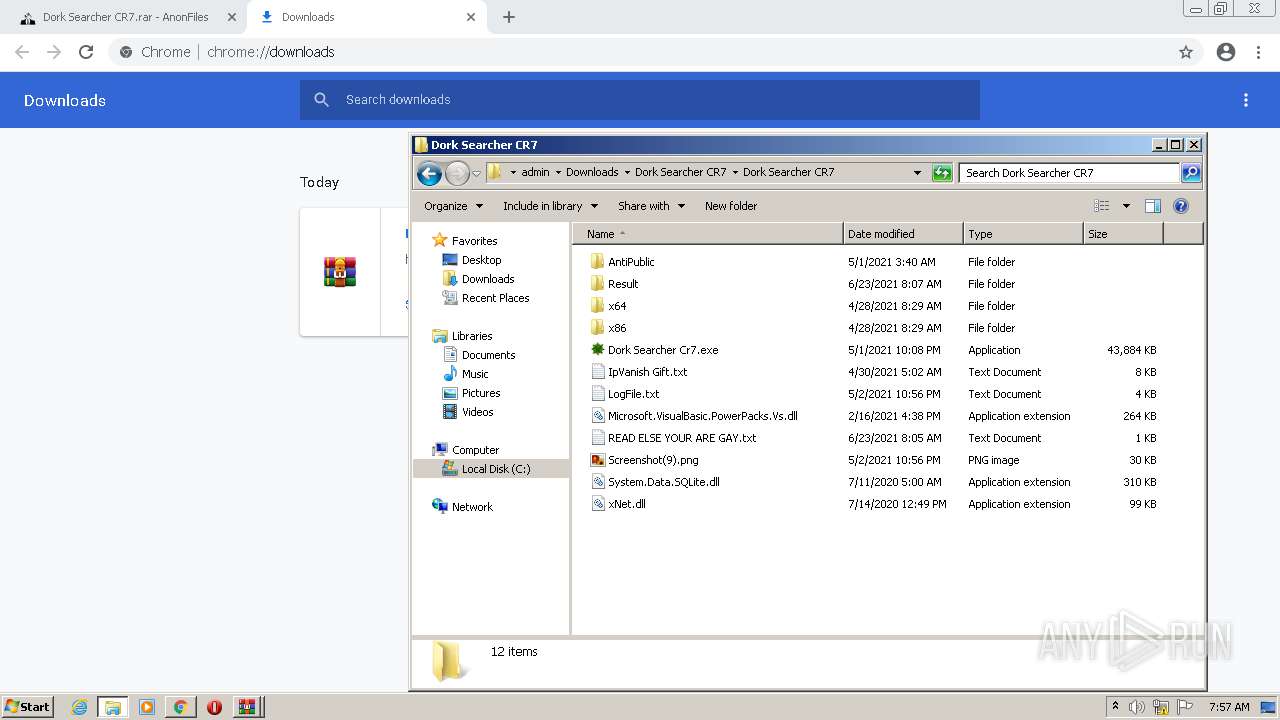The width and height of the screenshot is (1280, 720).
Task: Switch to the Dork Searcher CR7.rar AnonFiles tab
Action: click(126, 17)
